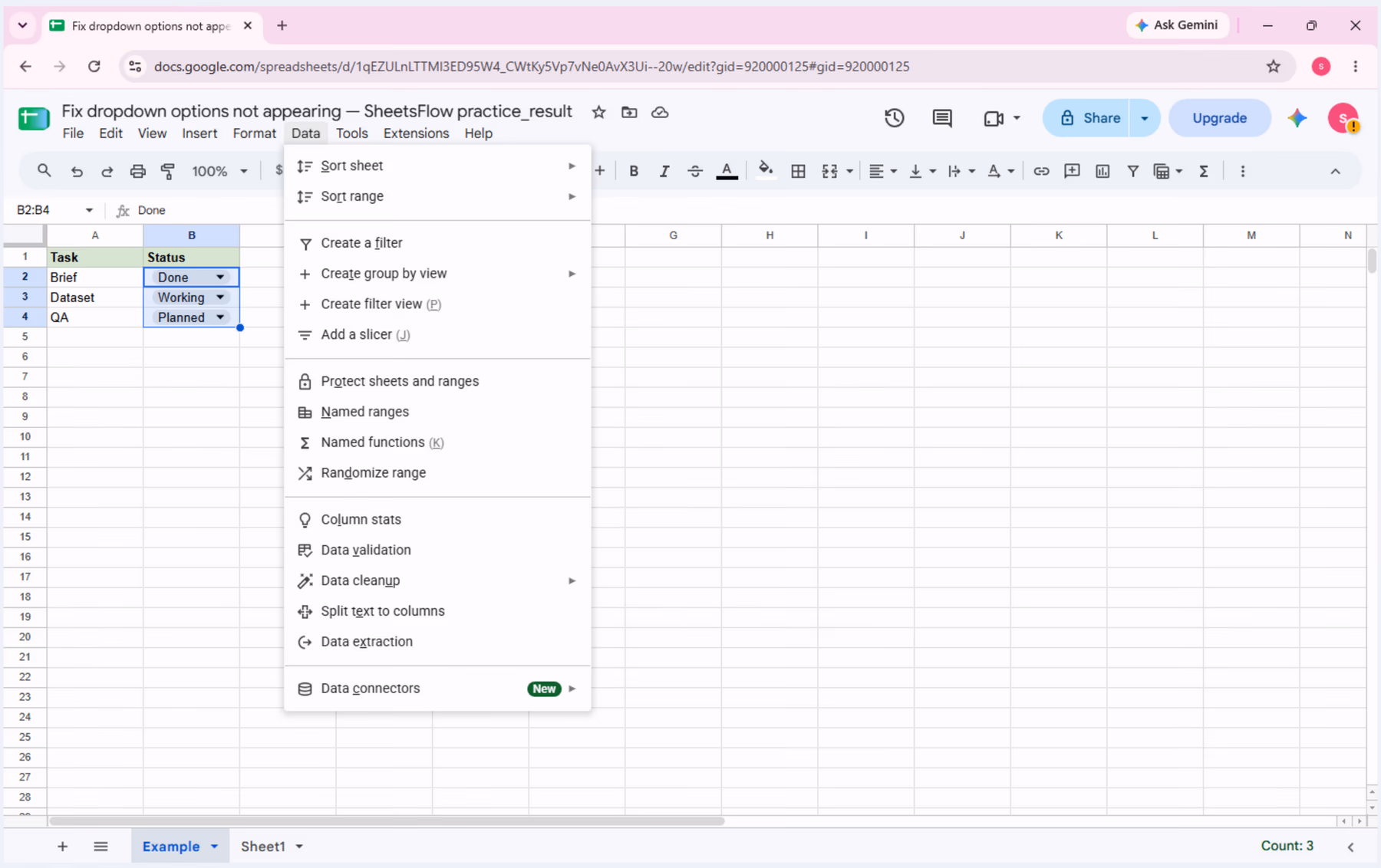1381x868 pixels.
Task: Click the paint format icon
Action: [x=168, y=171]
